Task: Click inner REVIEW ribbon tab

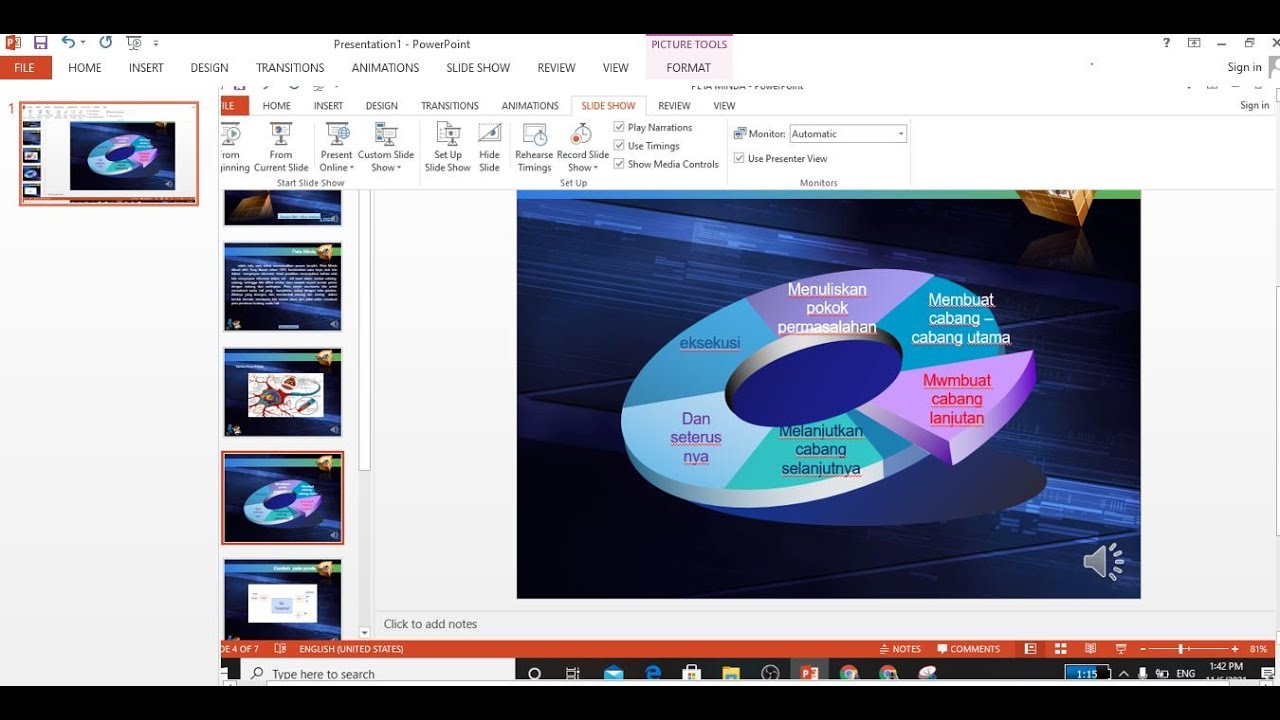Action: (674, 106)
